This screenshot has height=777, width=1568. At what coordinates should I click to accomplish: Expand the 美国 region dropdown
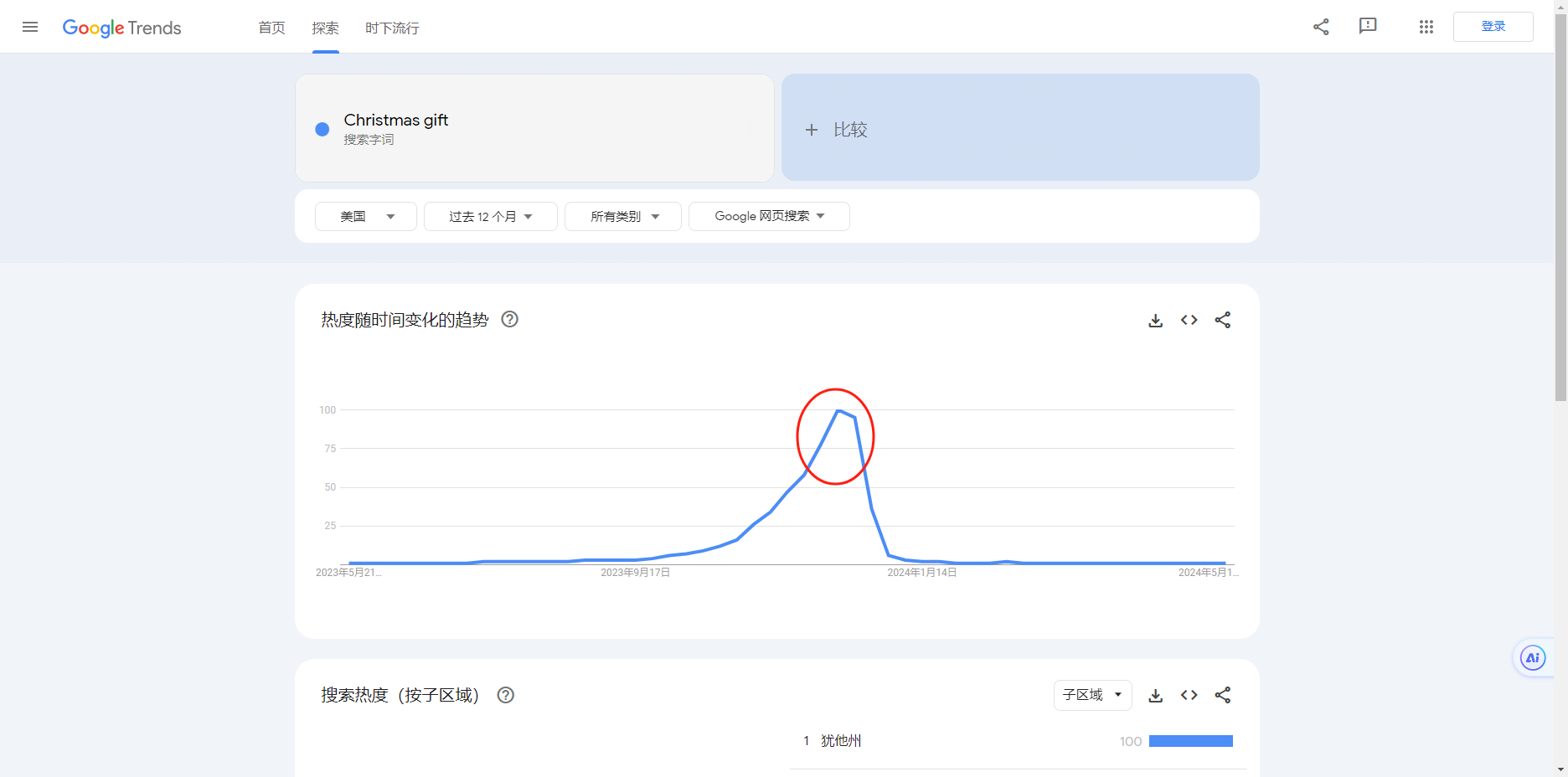click(x=366, y=216)
